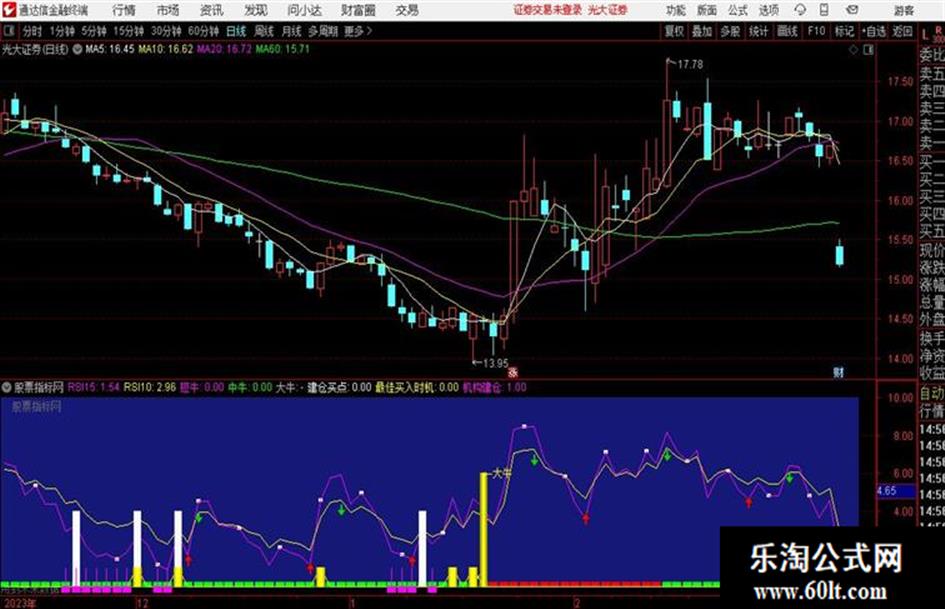This screenshot has width=945, height=609.
Task: Click the MA10: 16.62 legend value
Action: point(166,49)
